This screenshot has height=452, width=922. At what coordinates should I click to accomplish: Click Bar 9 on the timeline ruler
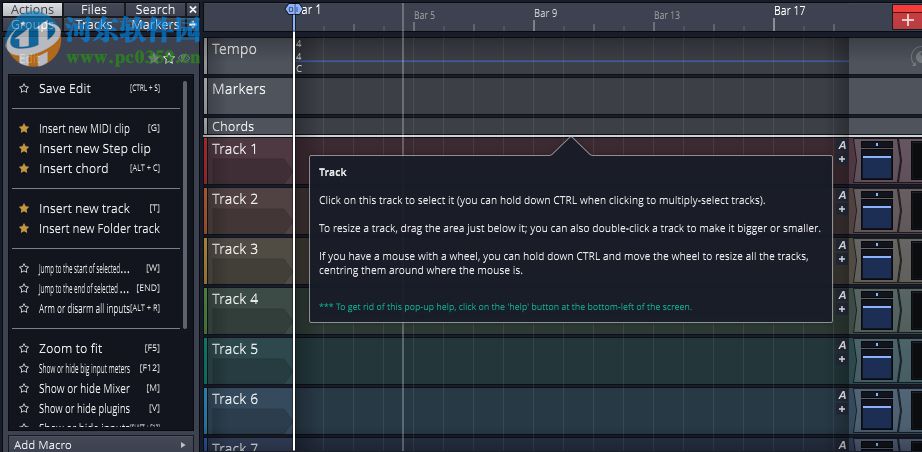pyautogui.click(x=546, y=13)
